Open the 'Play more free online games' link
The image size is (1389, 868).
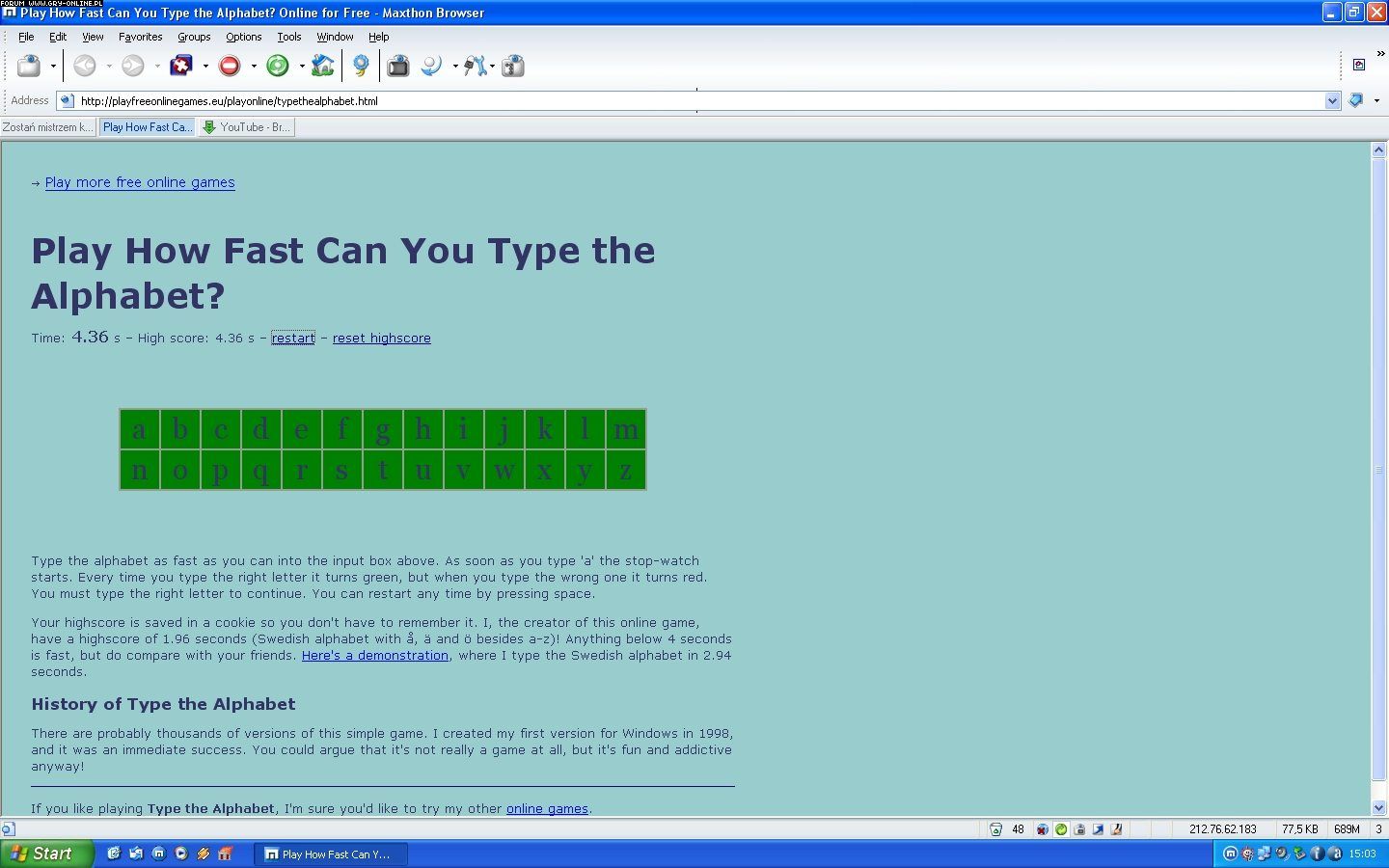[x=140, y=182]
